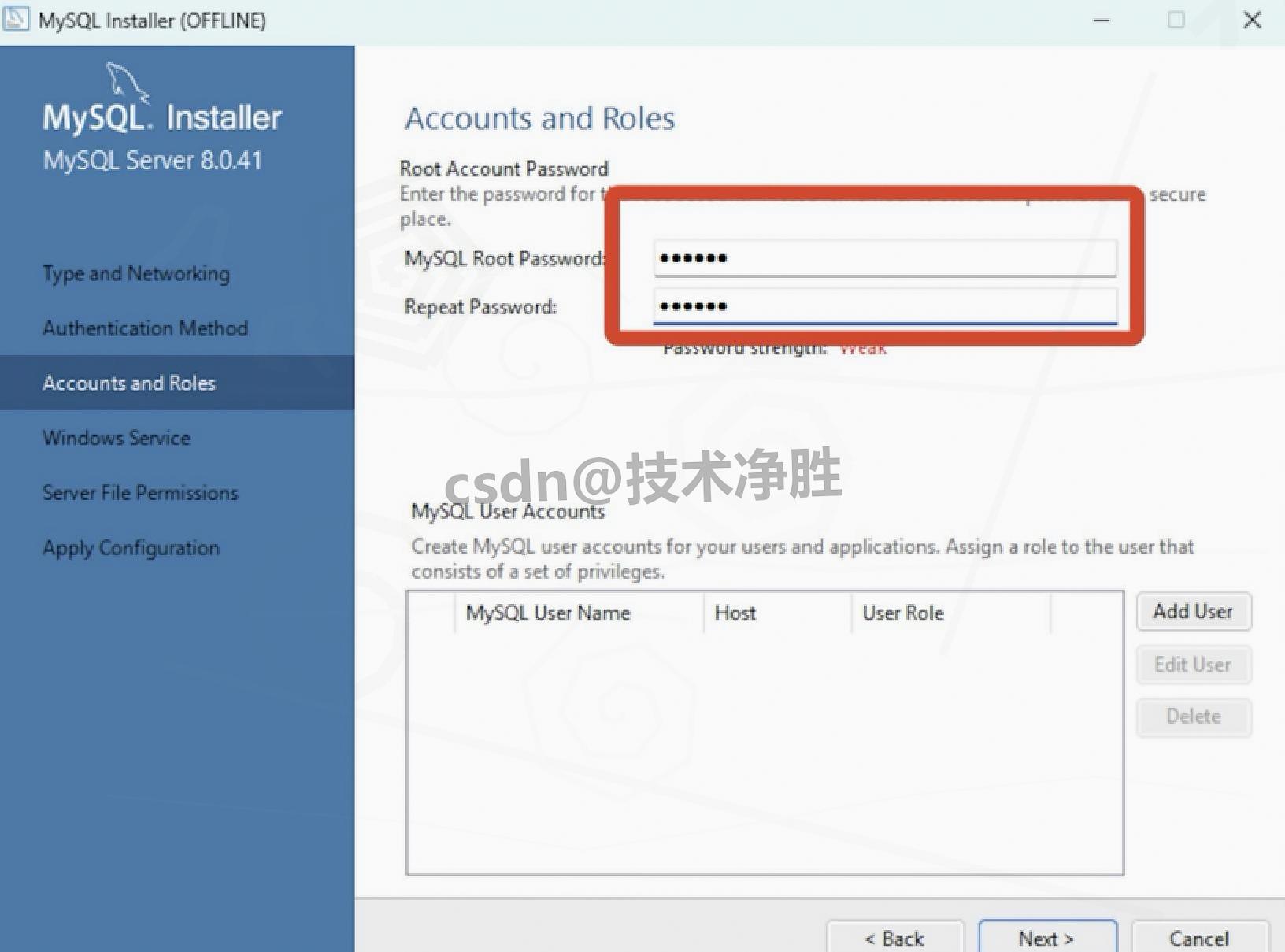Go to next step with Next >
The image size is (1285, 952).
coord(1046,937)
